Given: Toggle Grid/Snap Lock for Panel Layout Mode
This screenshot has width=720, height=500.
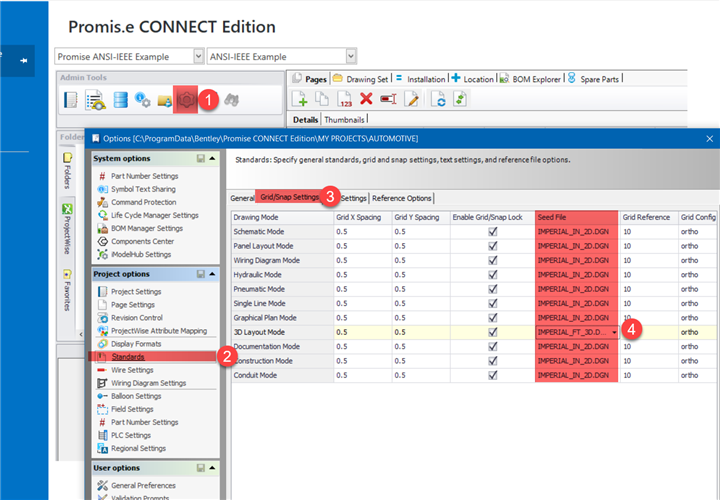Looking at the screenshot, I should coord(493,246).
